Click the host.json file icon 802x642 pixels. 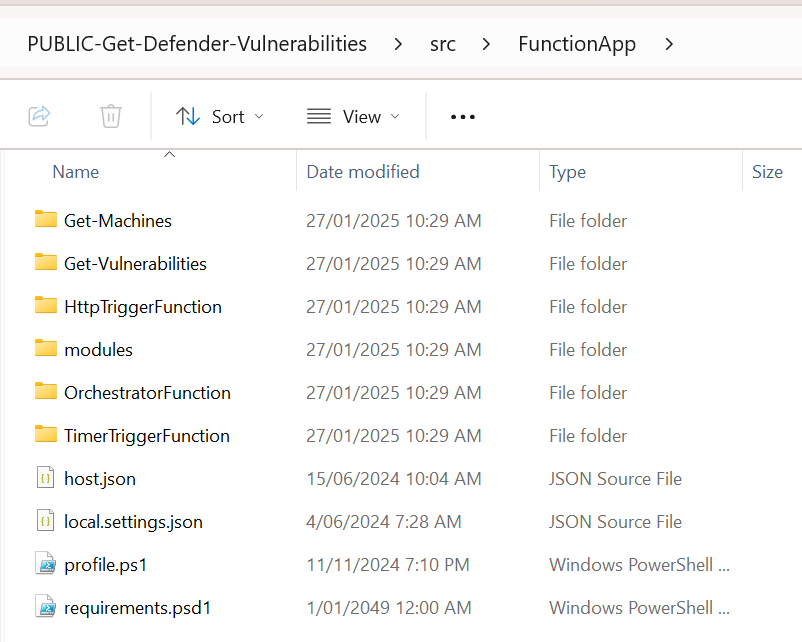pos(45,478)
